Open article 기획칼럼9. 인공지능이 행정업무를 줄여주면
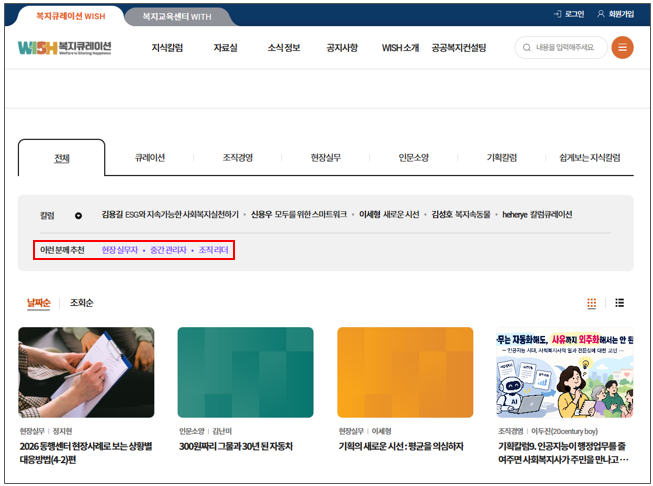653x486 pixels. [x=563, y=453]
